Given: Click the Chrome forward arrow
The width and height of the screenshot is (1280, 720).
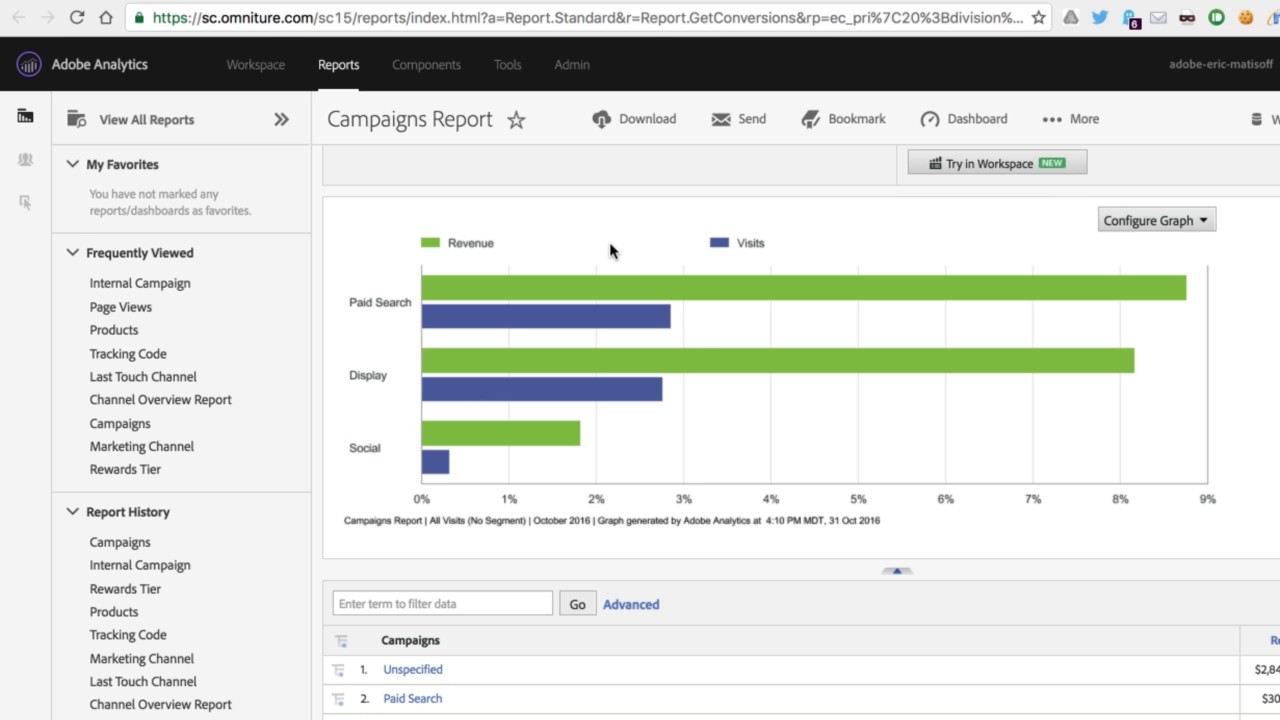Looking at the screenshot, I should point(47,17).
